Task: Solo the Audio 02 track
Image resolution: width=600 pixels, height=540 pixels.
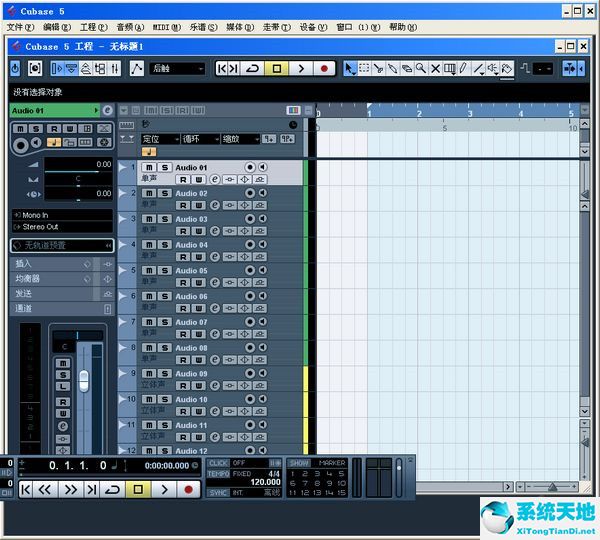Action: click(165, 193)
